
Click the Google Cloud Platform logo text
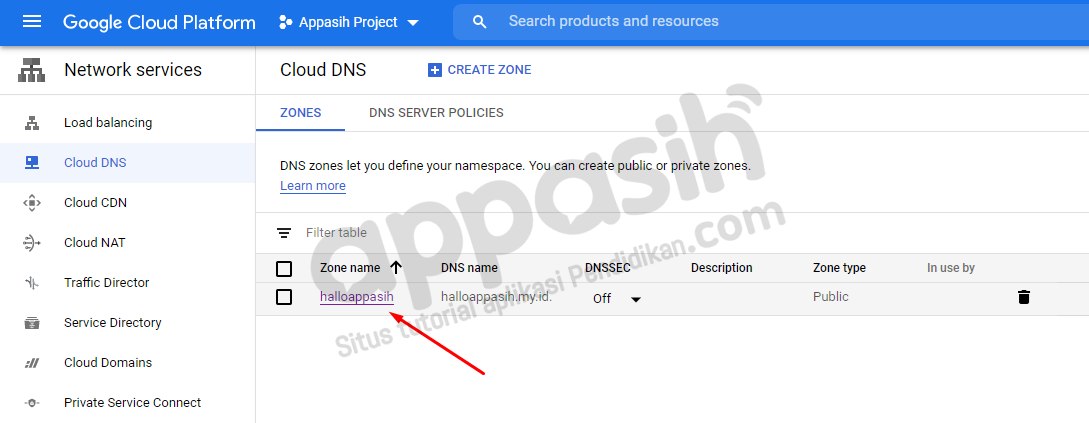coord(159,22)
